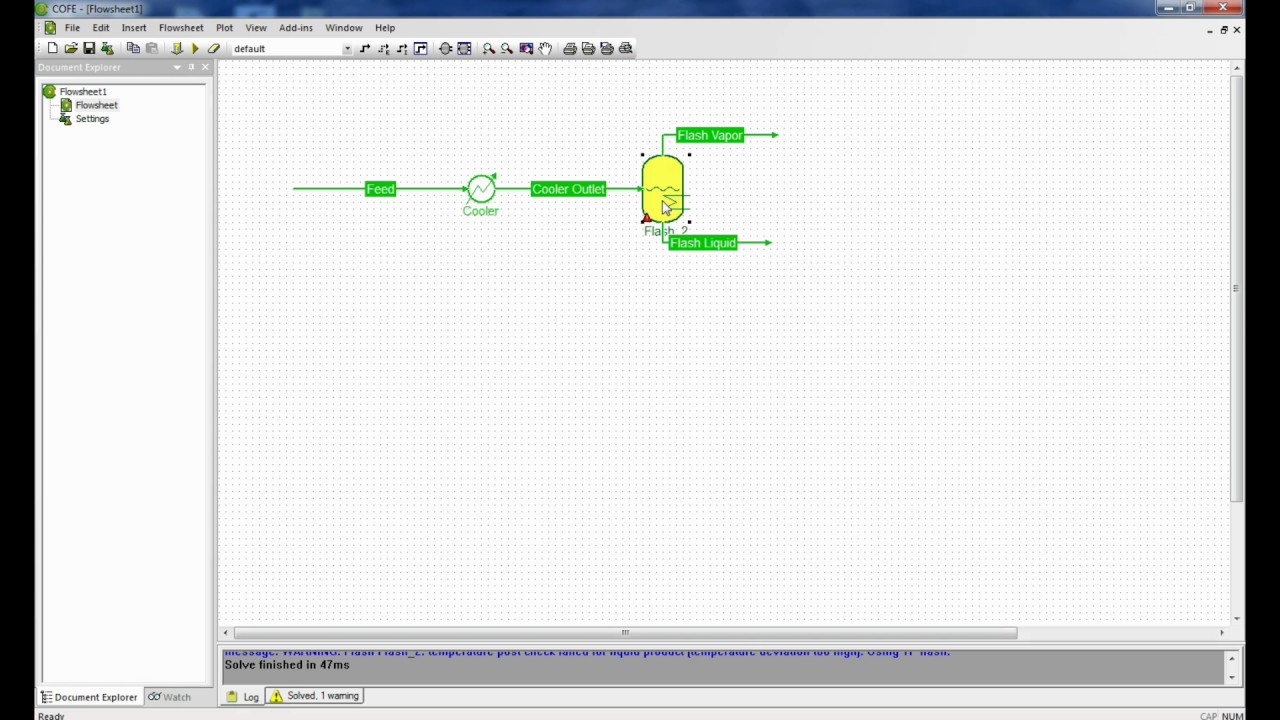Toggle the highlighted stream routing icon

(x=421, y=48)
